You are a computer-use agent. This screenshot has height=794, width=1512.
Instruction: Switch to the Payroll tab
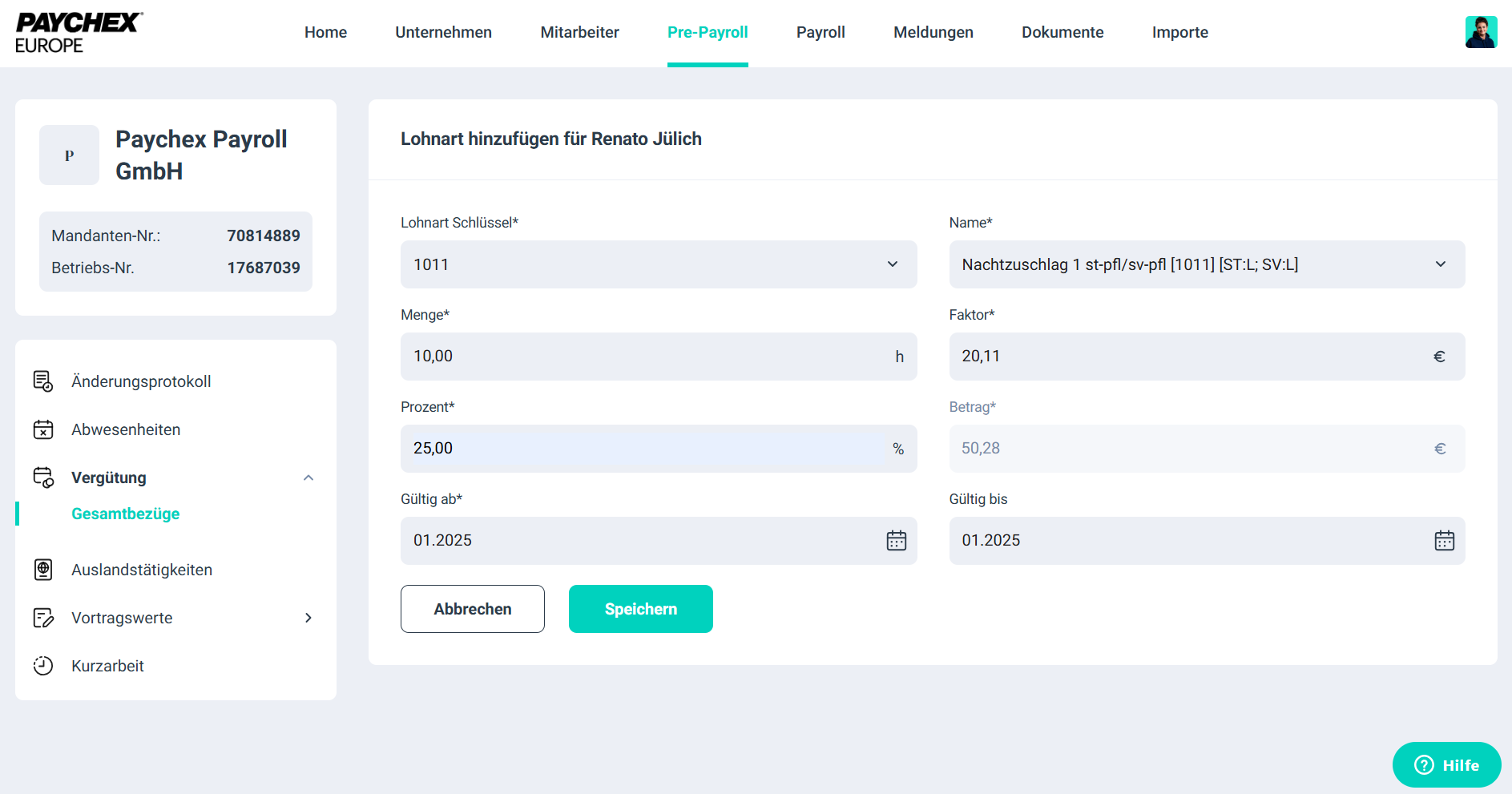point(821,33)
